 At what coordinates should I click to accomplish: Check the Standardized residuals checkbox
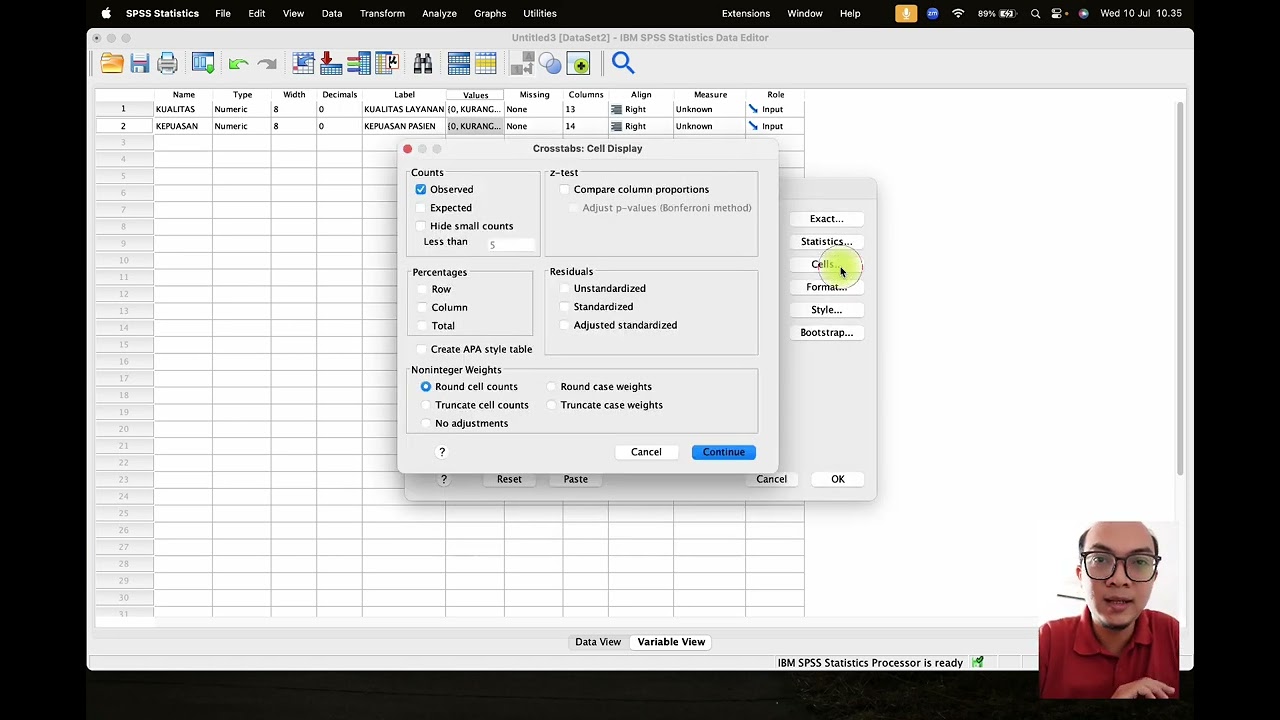[565, 307]
